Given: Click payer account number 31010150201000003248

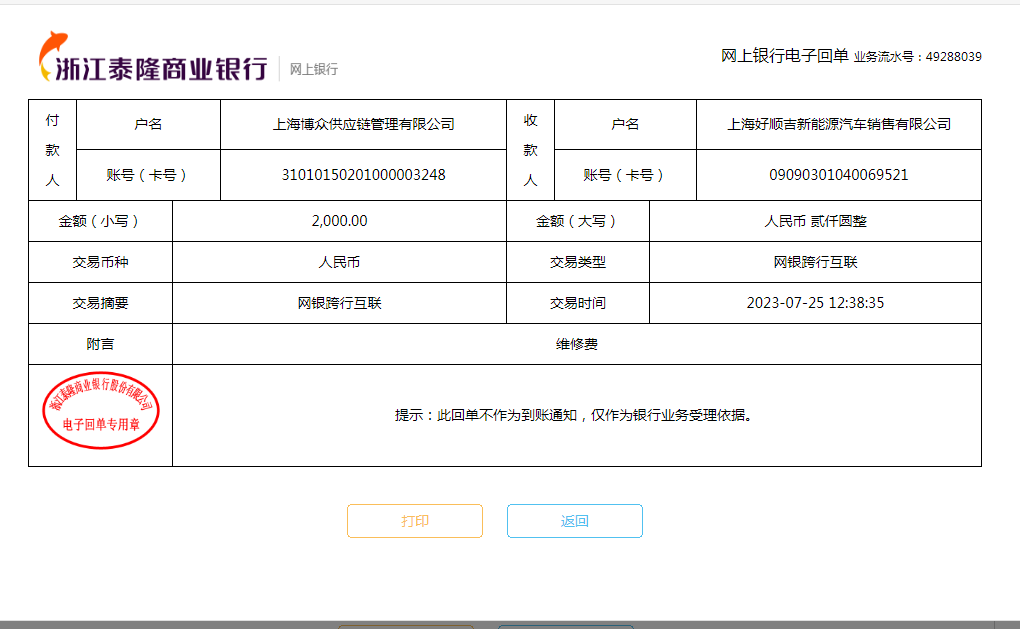Looking at the screenshot, I should tap(363, 175).
